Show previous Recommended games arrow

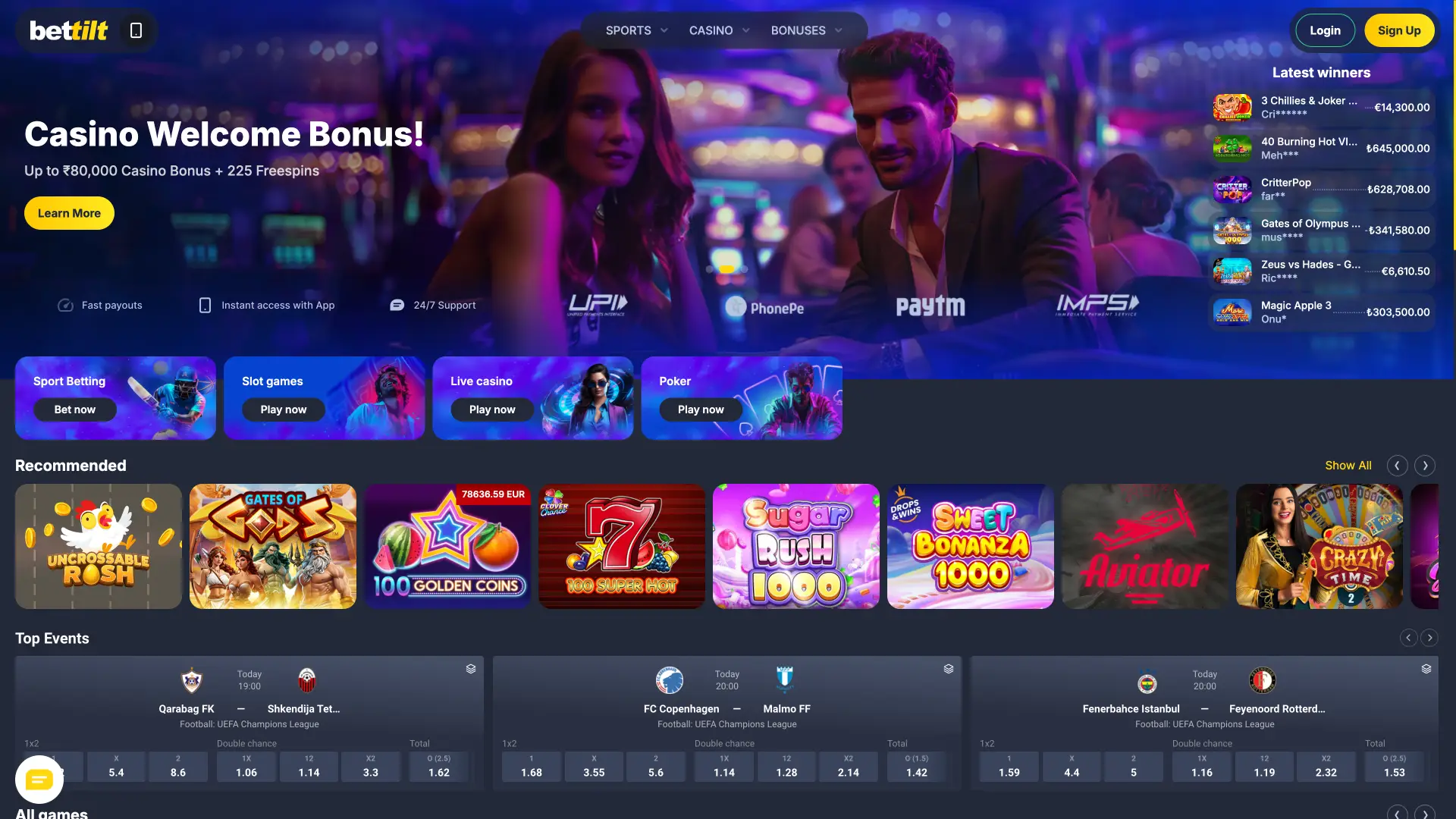1397,466
